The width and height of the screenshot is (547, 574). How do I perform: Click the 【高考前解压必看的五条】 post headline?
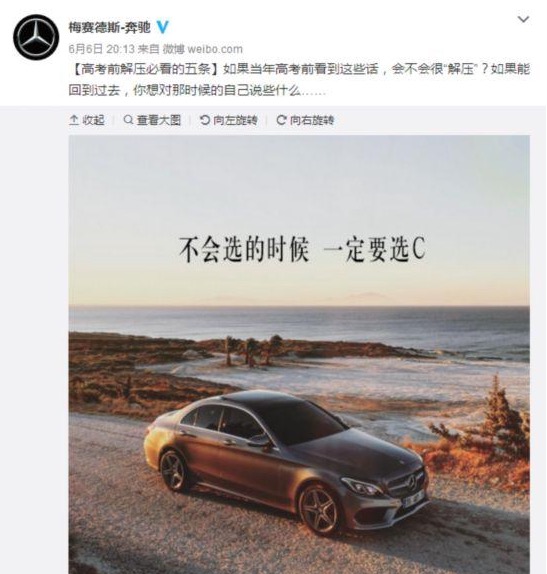click(x=144, y=69)
